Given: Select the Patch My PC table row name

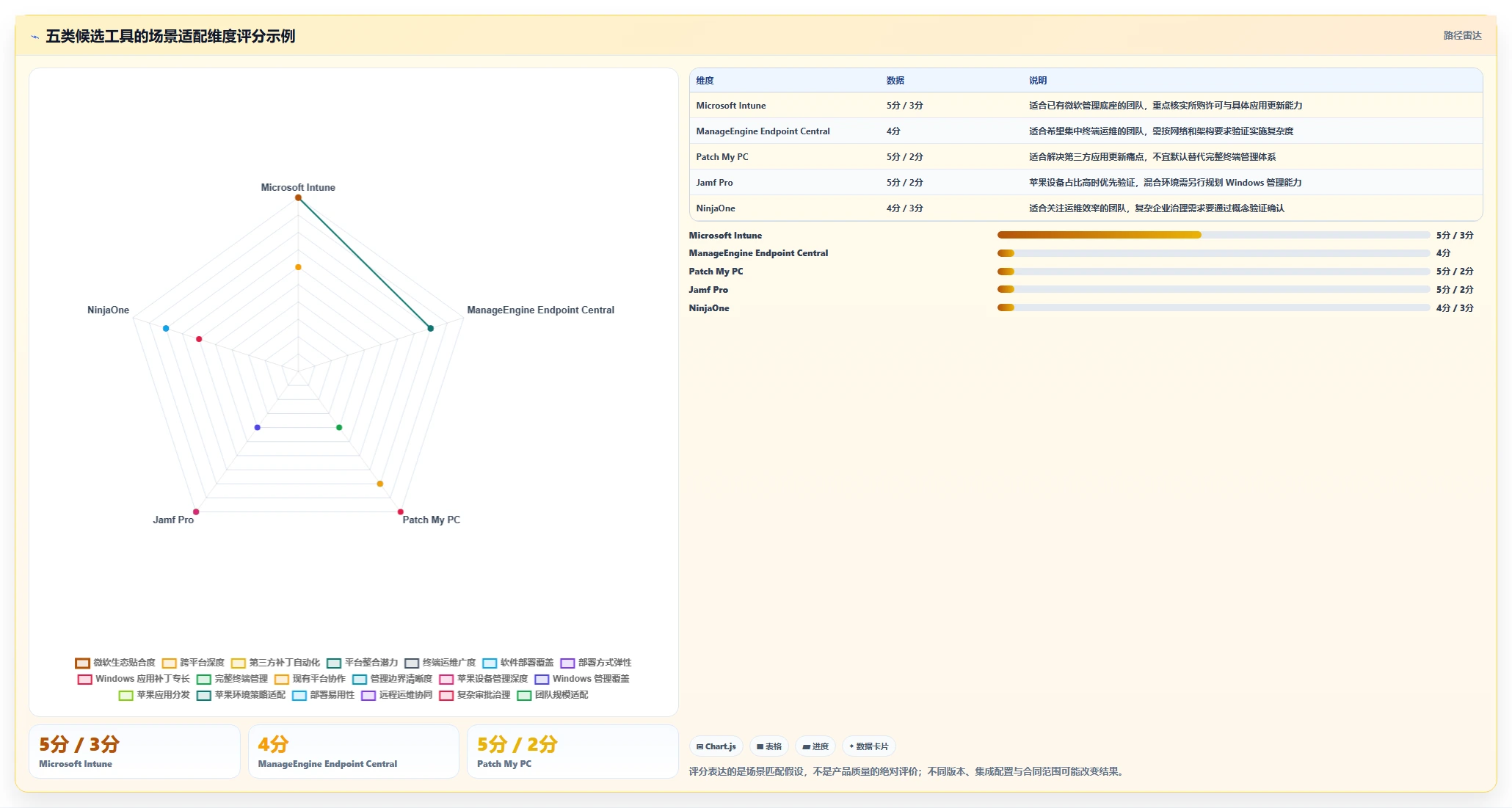Looking at the screenshot, I should tap(722, 157).
